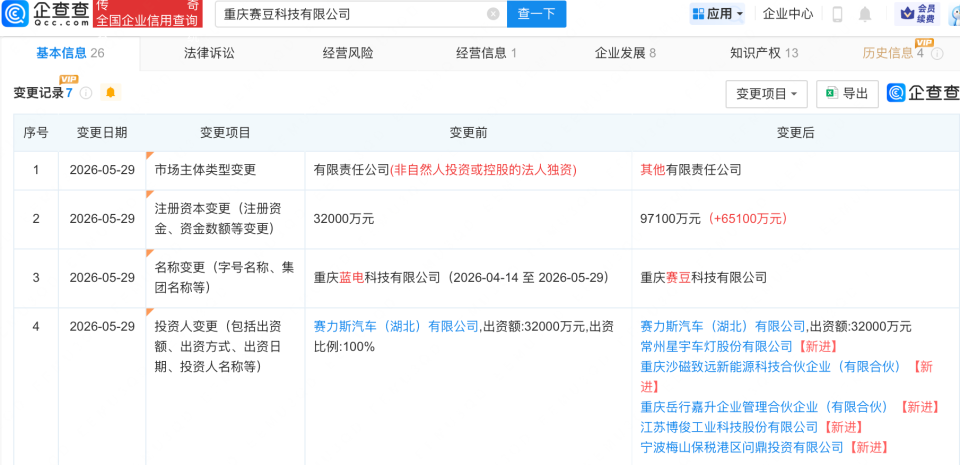Click the 序号 column header

point(36,133)
